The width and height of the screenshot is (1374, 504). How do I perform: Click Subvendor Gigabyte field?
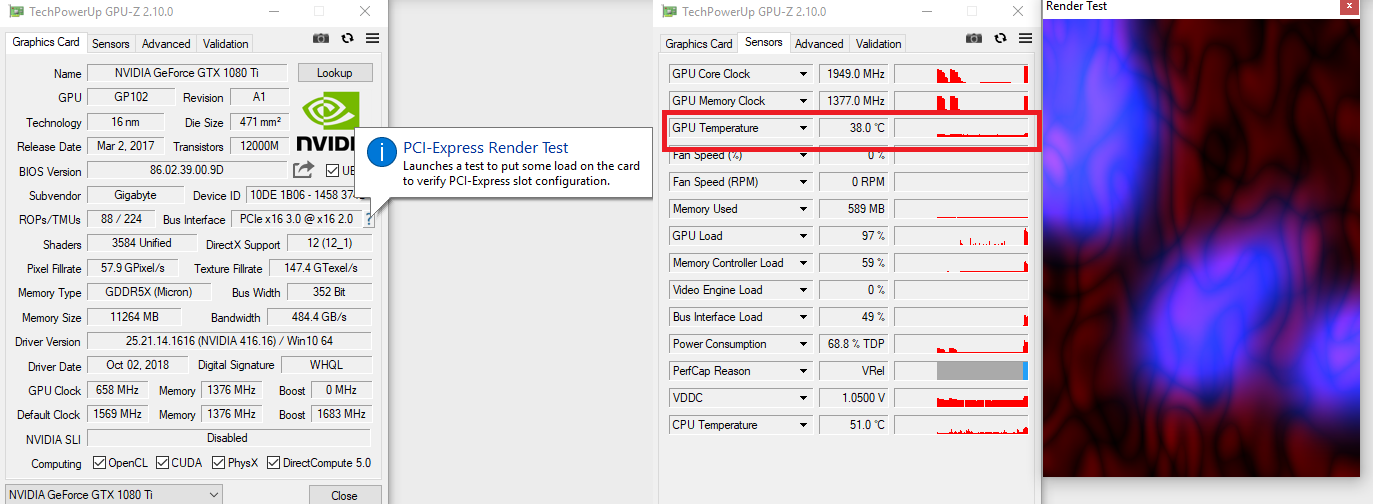[x=135, y=195]
